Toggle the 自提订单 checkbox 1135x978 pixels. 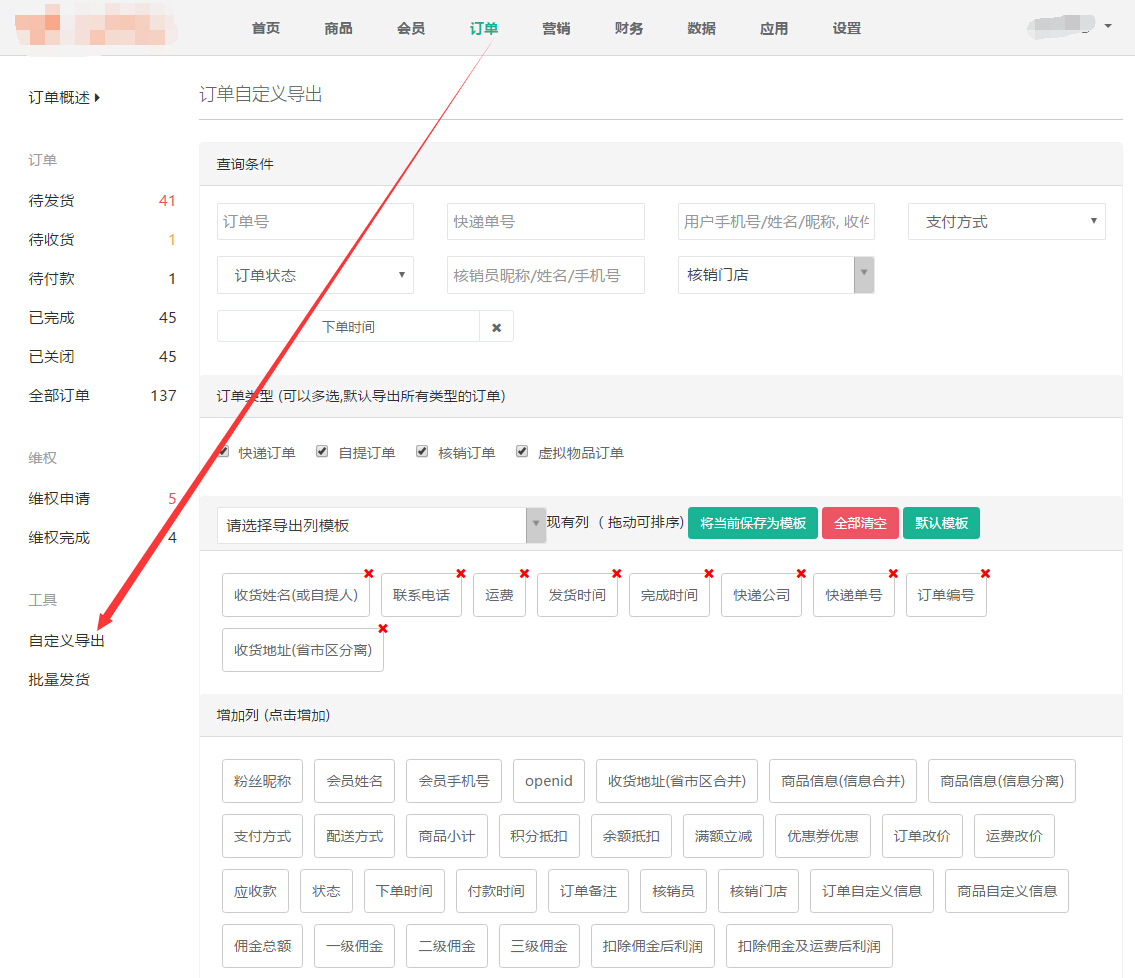point(322,452)
